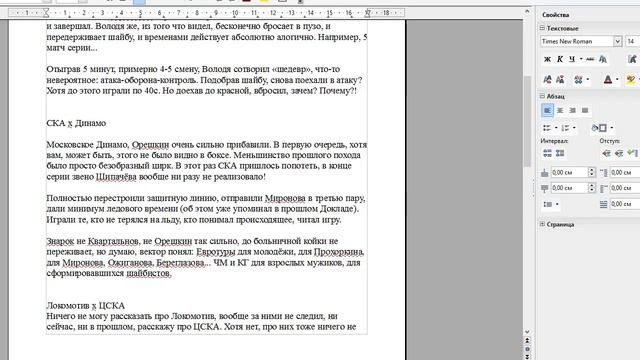
Task: Open underline style dropdown arrow
Action: tap(581, 60)
